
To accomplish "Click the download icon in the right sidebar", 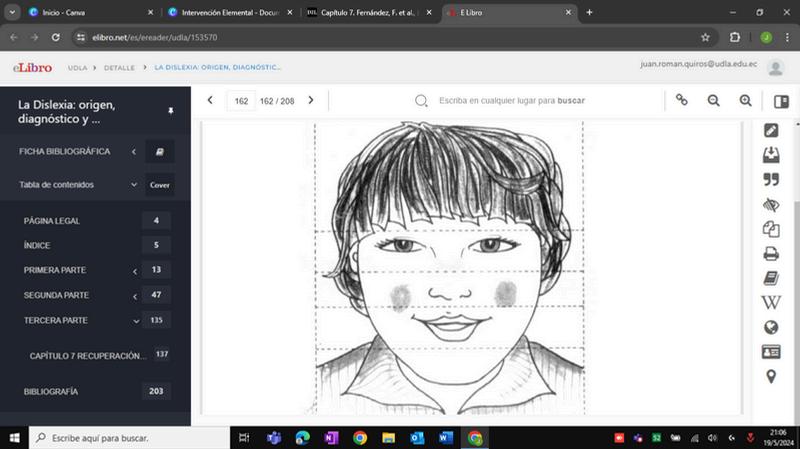I will pos(771,155).
